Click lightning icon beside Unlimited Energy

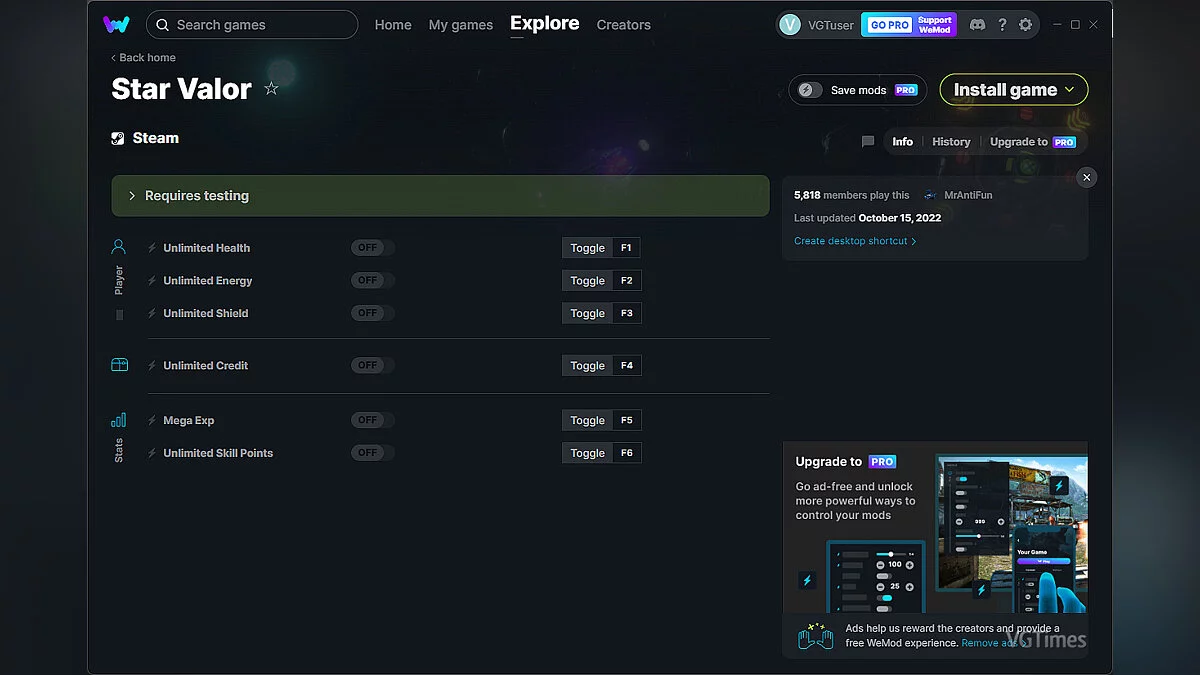pyautogui.click(x=152, y=281)
